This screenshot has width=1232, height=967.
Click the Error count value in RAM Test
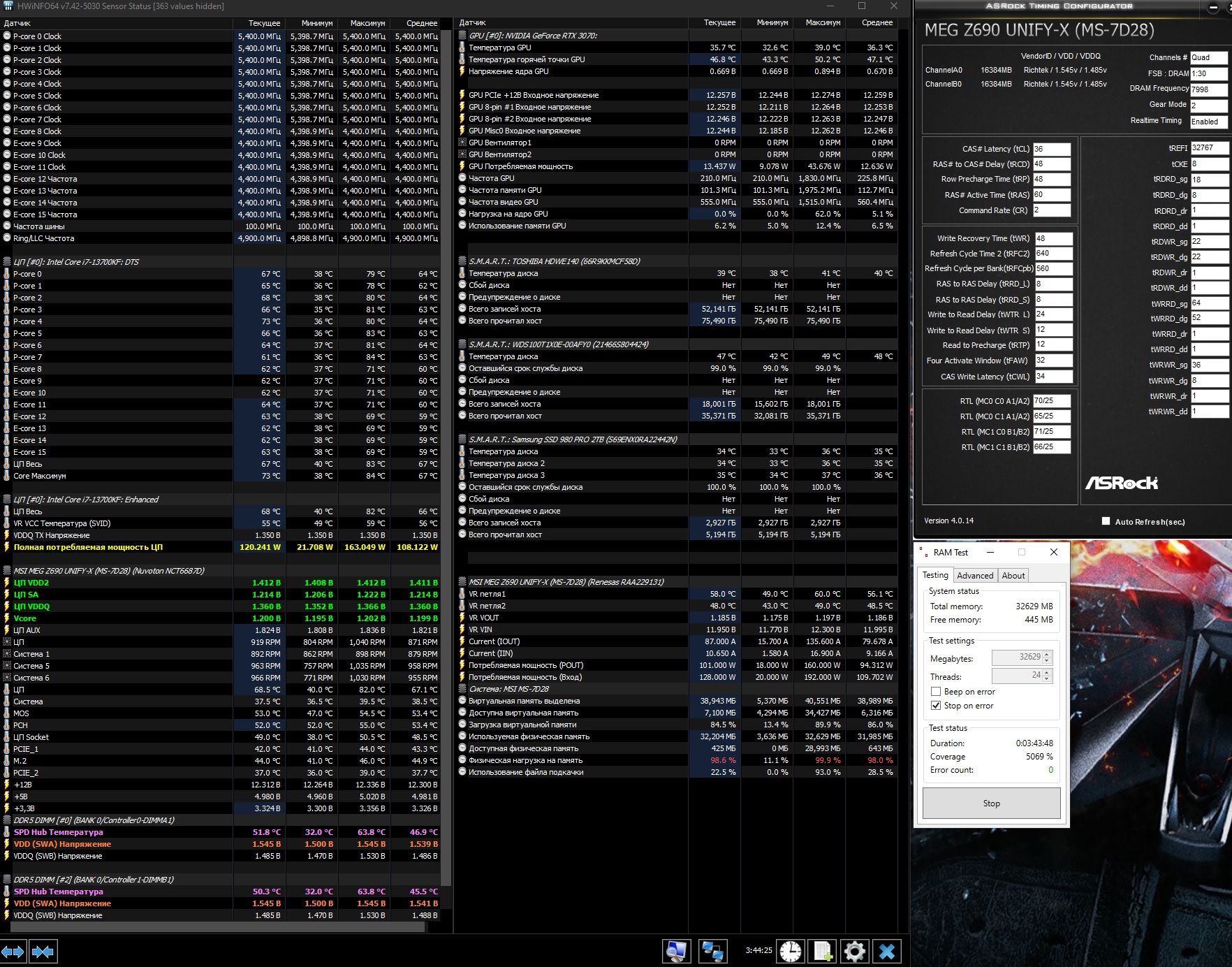1050,770
